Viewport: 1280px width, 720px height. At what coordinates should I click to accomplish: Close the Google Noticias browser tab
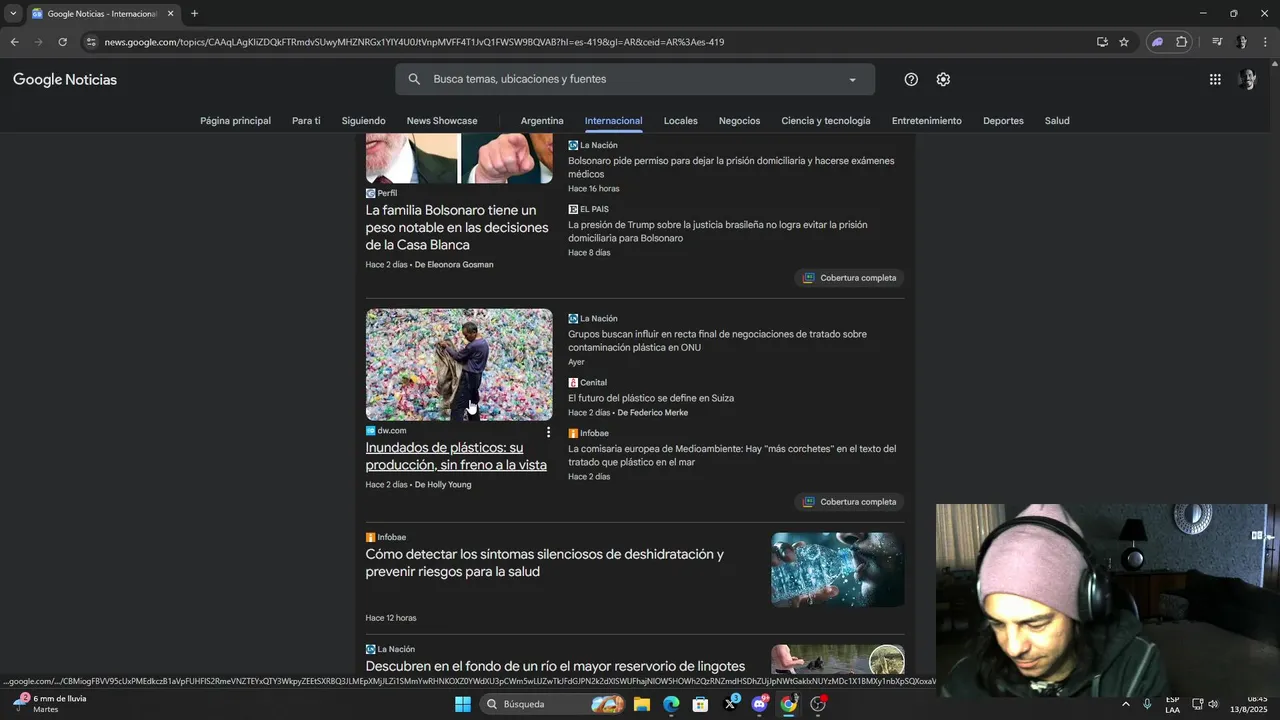point(170,14)
